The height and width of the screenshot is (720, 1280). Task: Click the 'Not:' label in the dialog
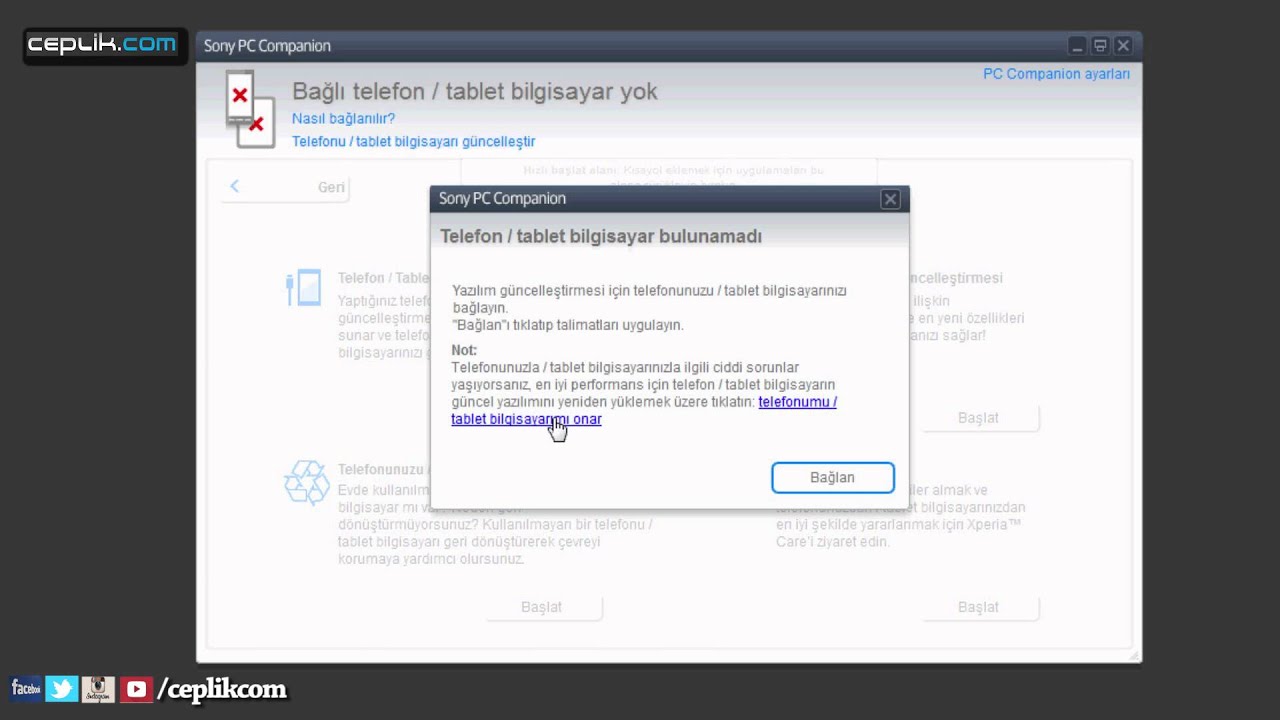(x=464, y=350)
